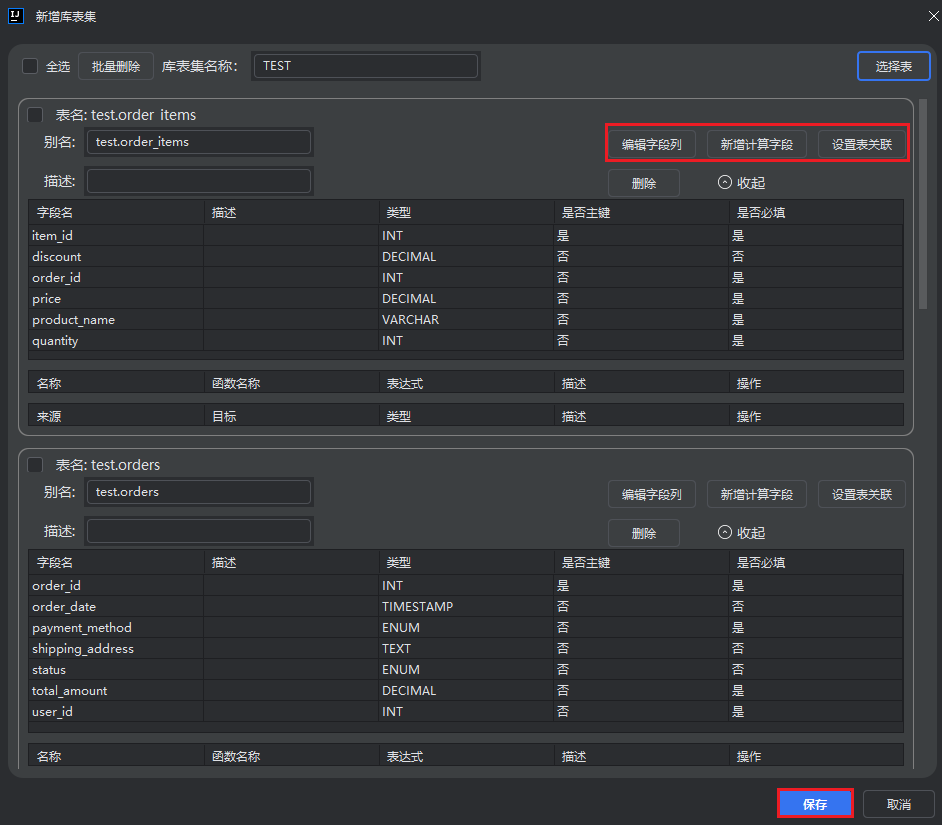Open 编辑字段列 for test.order_items
942x825 pixels.
coord(651,143)
